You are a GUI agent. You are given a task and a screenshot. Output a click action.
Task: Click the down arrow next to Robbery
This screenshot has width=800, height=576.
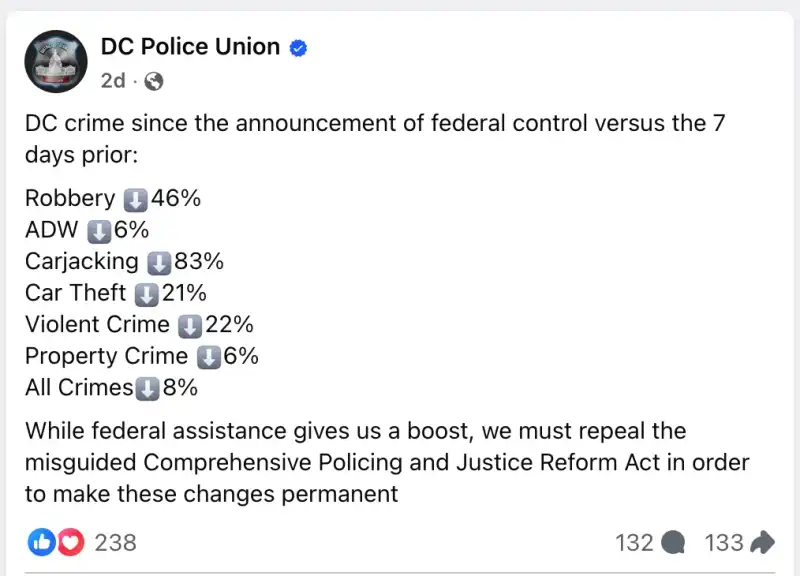click(x=135, y=199)
